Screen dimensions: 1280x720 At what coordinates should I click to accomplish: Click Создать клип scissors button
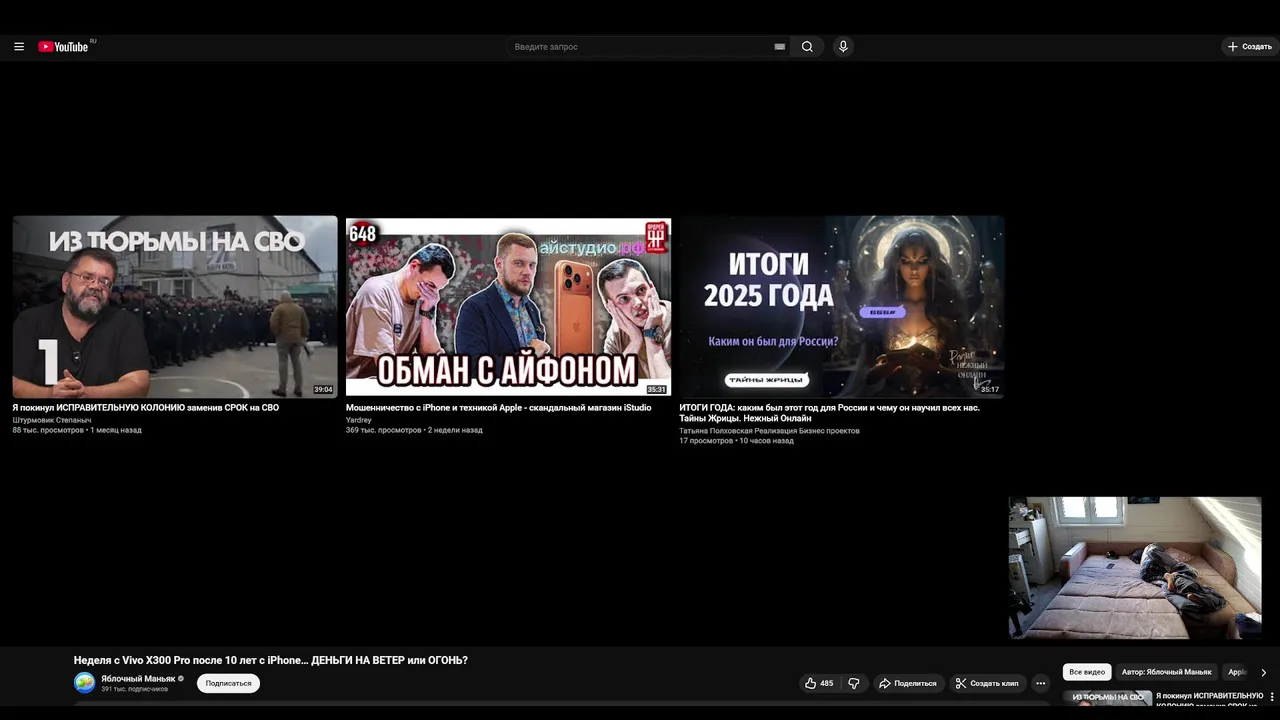tap(987, 683)
